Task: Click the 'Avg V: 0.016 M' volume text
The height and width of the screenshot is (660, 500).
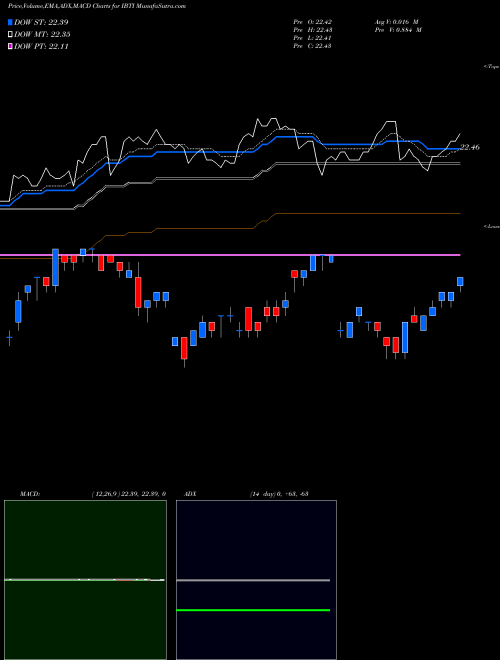Action: coord(396,22)
